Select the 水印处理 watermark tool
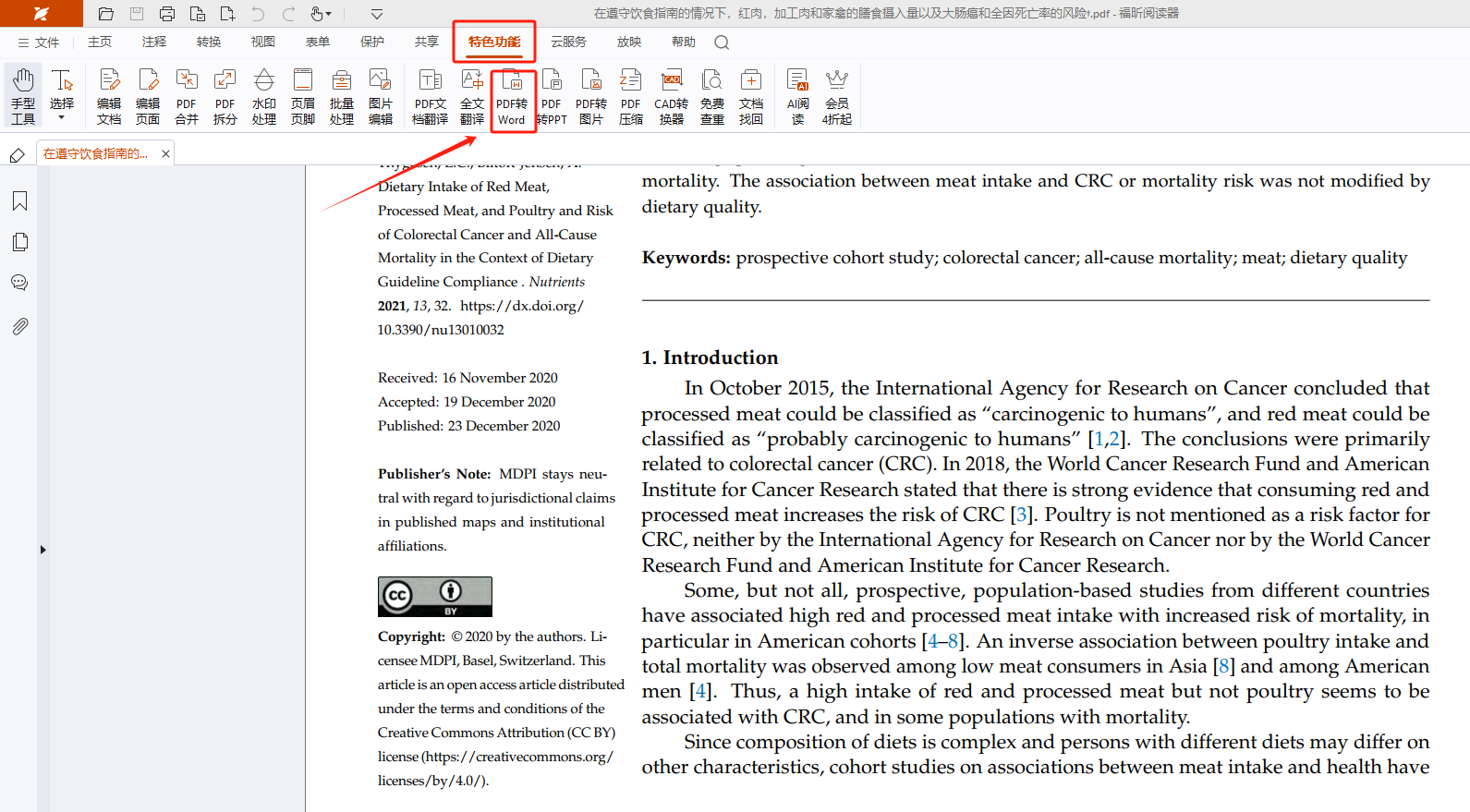The height and width of the screenshot is (812, 1470). pos(264,97)
